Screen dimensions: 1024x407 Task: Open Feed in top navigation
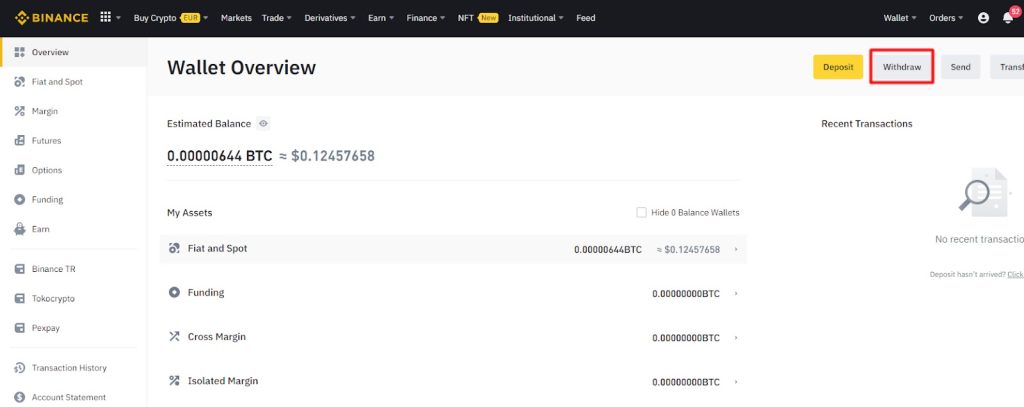click(x=586, y=18)
